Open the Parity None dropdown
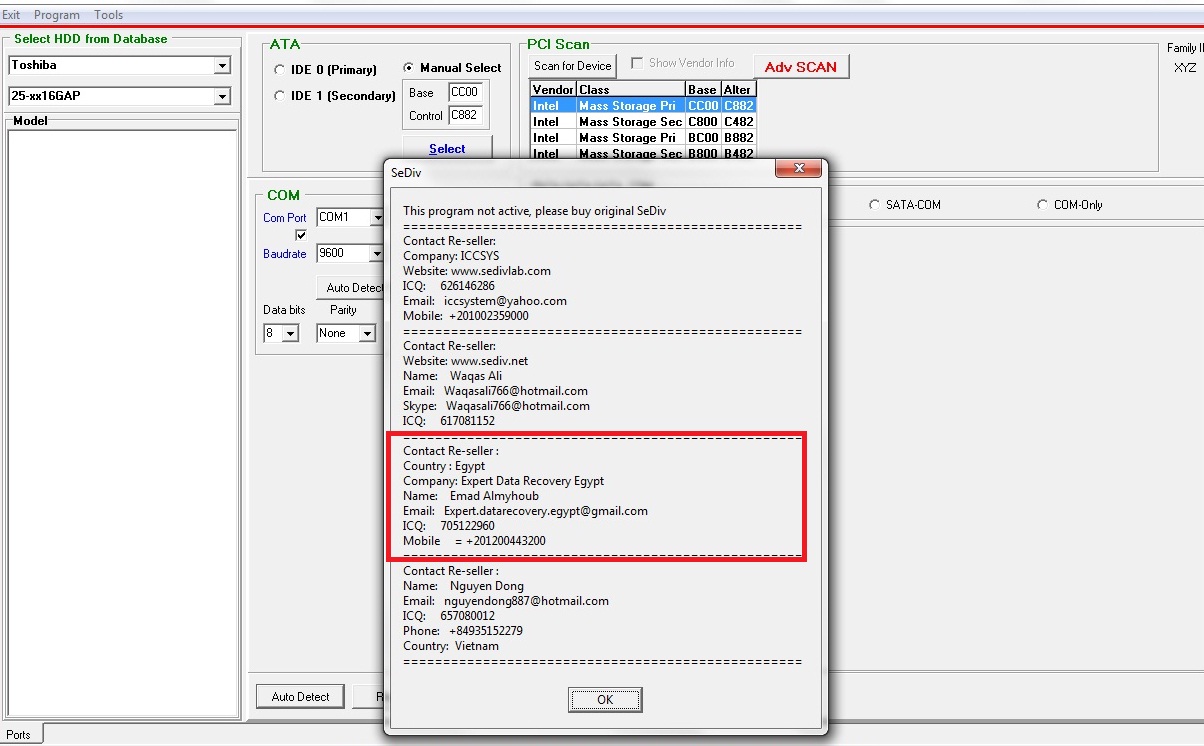The width and height of the screenshot is (1204, 746). pos(367,334)
